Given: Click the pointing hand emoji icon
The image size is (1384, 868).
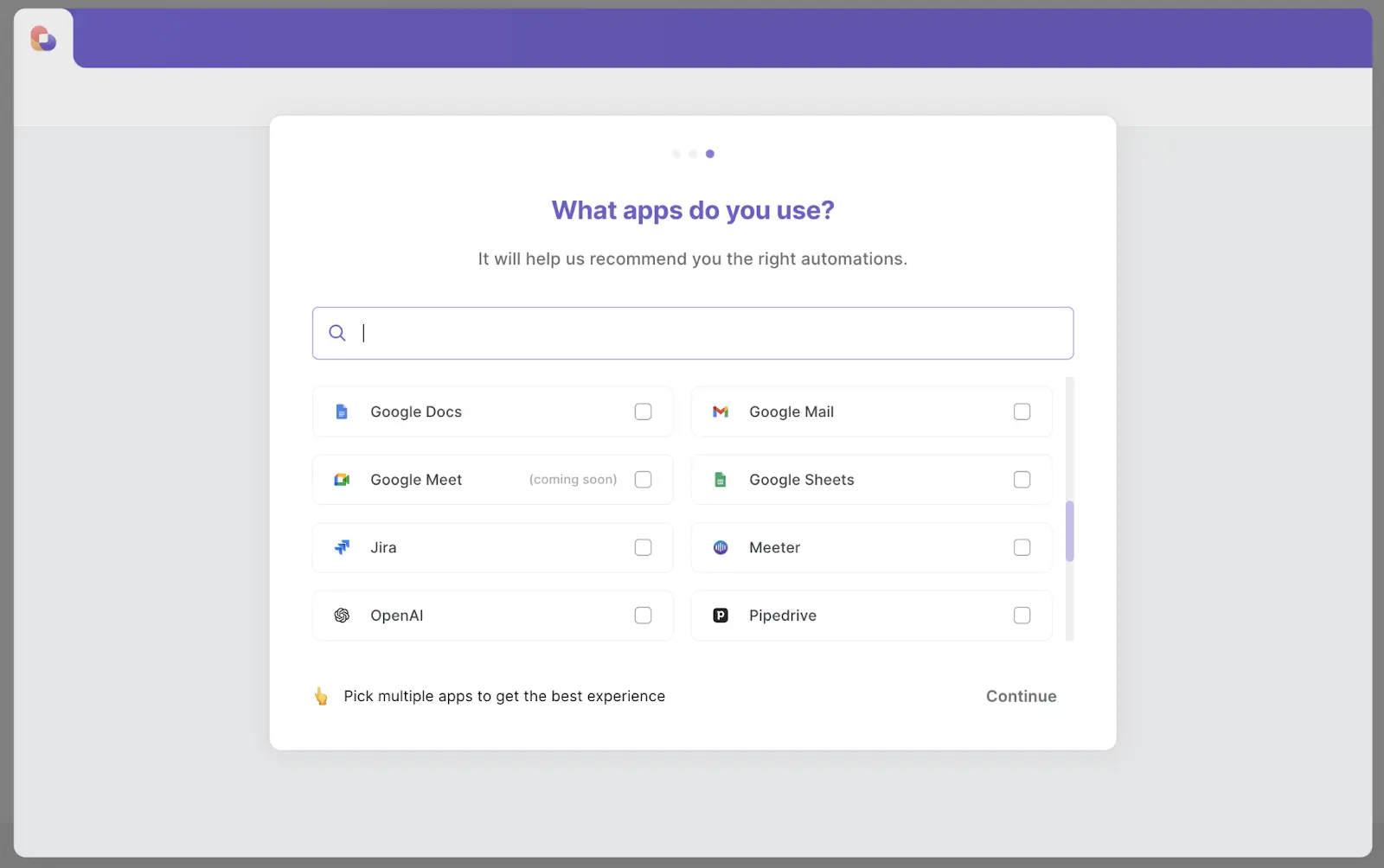Looking at the screenshot, I should [x=321, y=696].
